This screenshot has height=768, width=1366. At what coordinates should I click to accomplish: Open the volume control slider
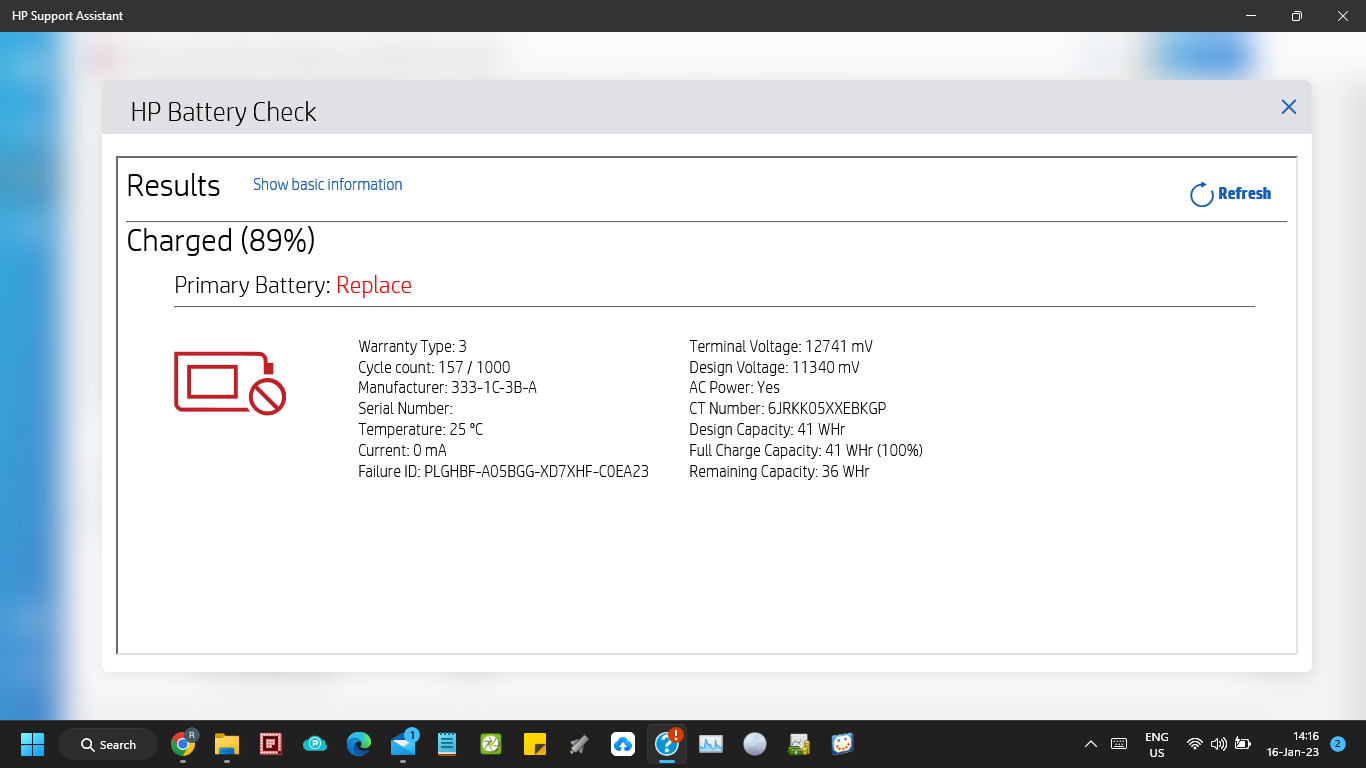[1219, 744]
